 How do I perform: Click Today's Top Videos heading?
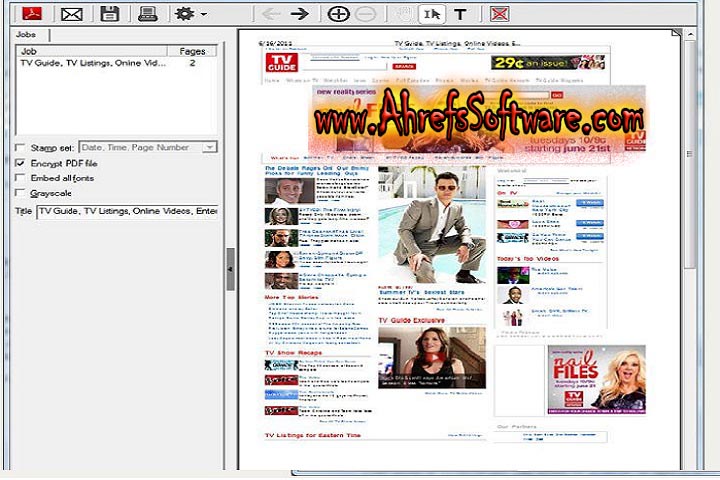tap(528, 259)
